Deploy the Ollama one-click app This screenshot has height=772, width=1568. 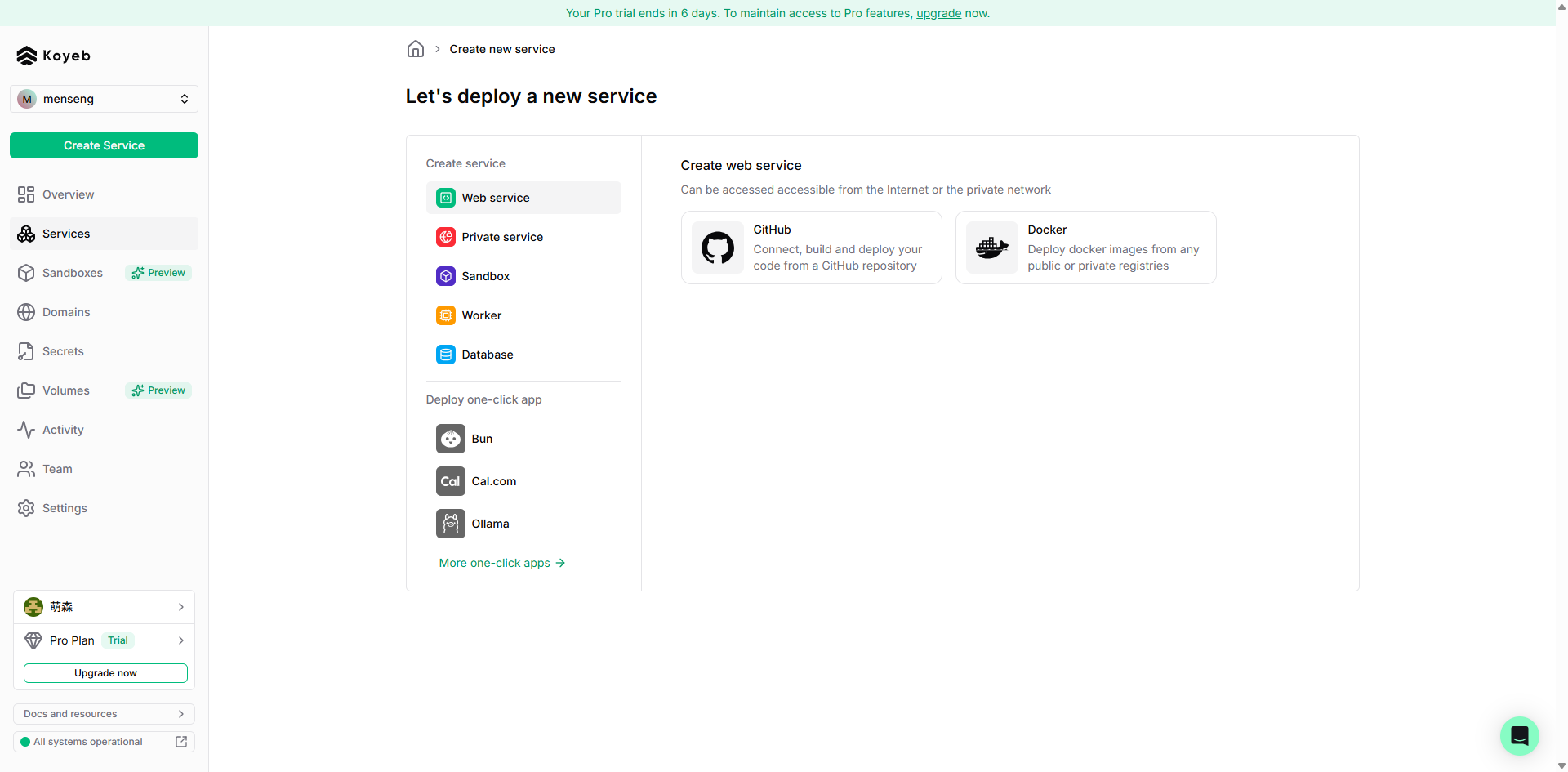pyautogui.click(x=490, y=524)
